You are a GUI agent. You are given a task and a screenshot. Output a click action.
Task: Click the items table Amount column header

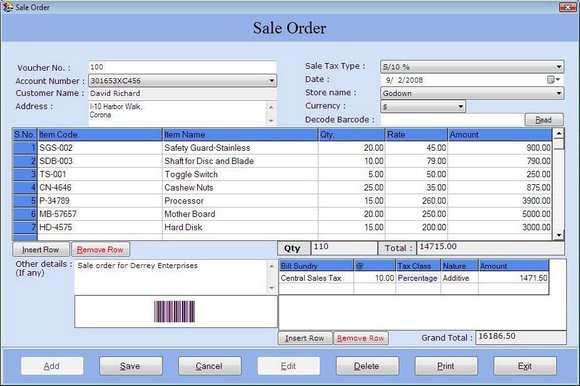click(x=500, y=135)
